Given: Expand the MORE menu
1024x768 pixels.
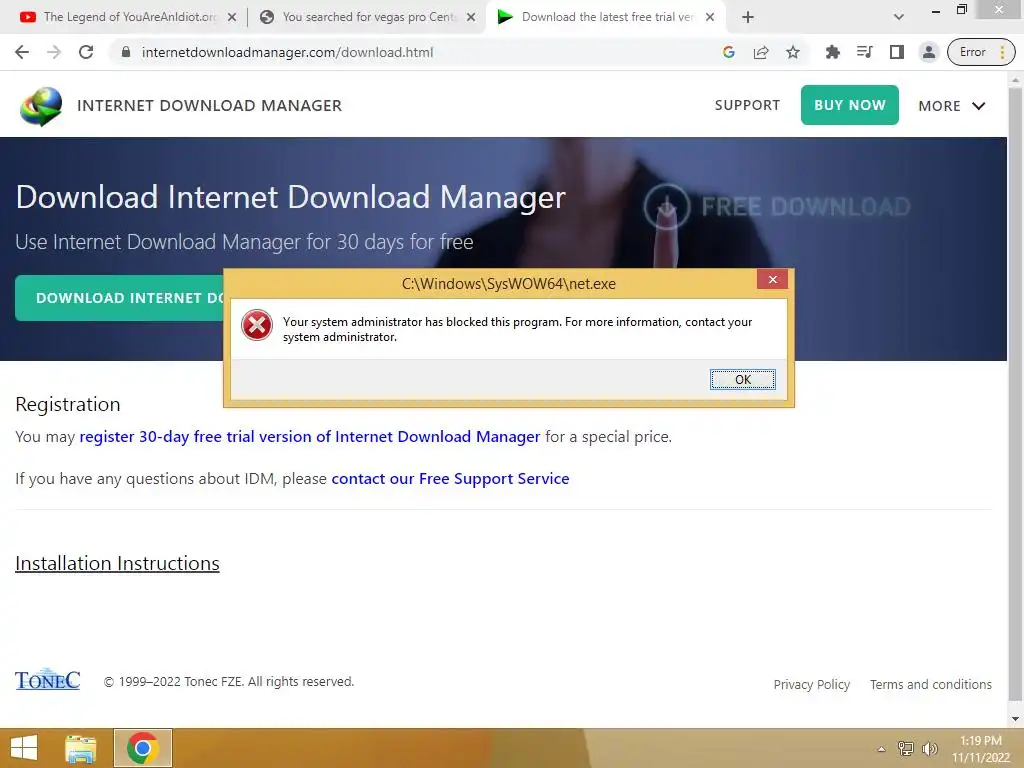Looking at the screenshot, I should tap(952, 106).
